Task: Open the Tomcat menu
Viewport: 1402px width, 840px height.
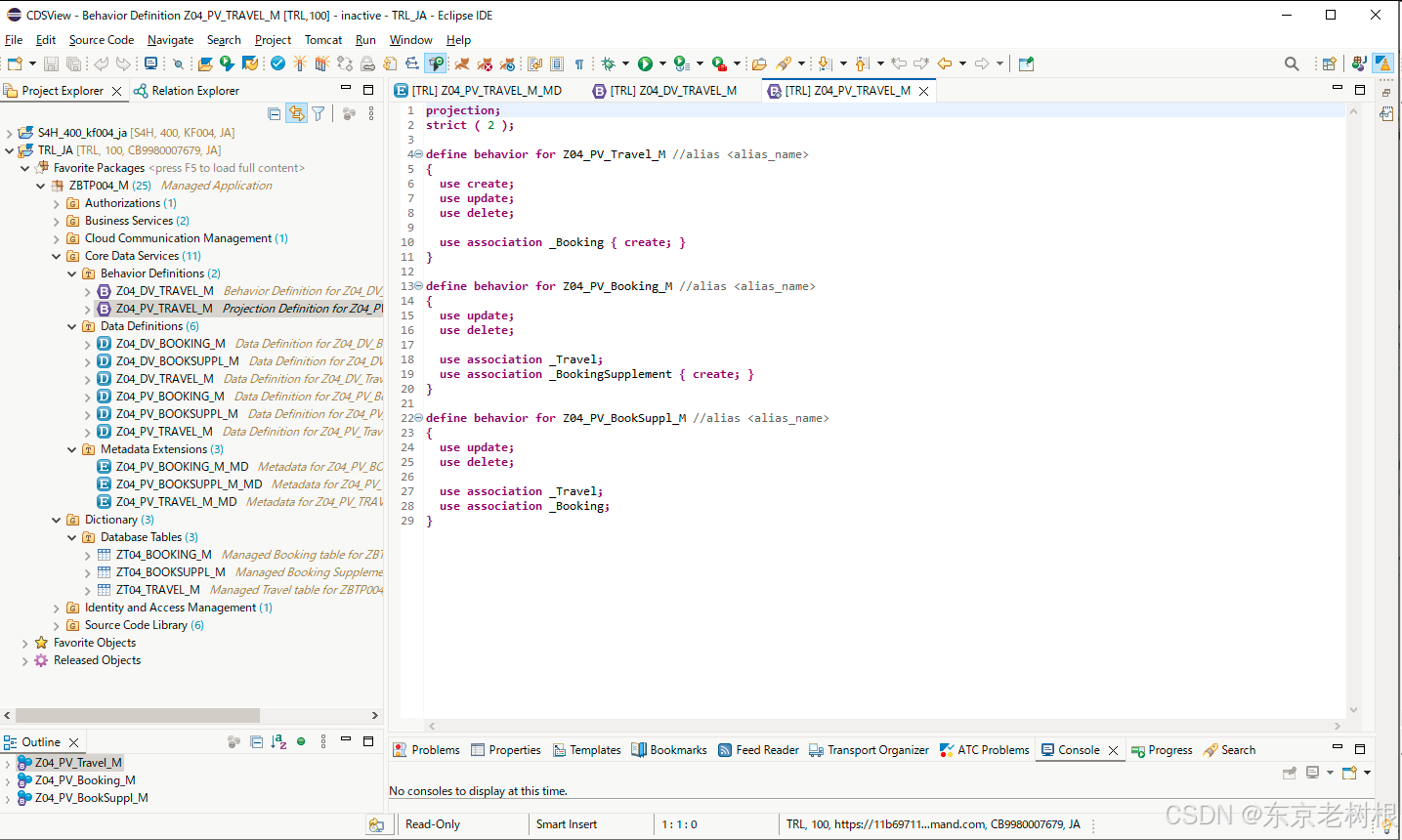Action: pos(322,40)
